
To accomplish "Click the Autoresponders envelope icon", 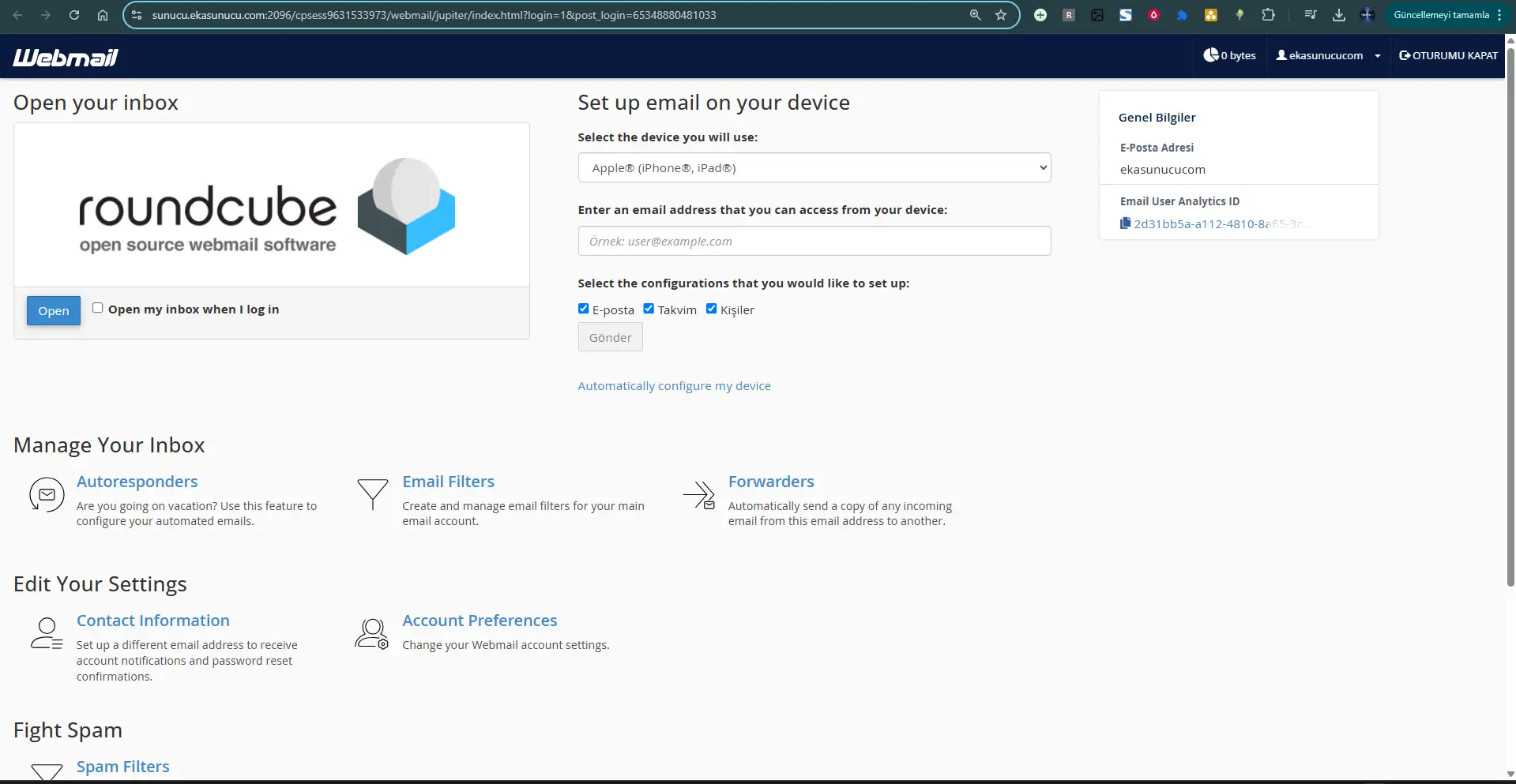I will click(x=47, y=495).
